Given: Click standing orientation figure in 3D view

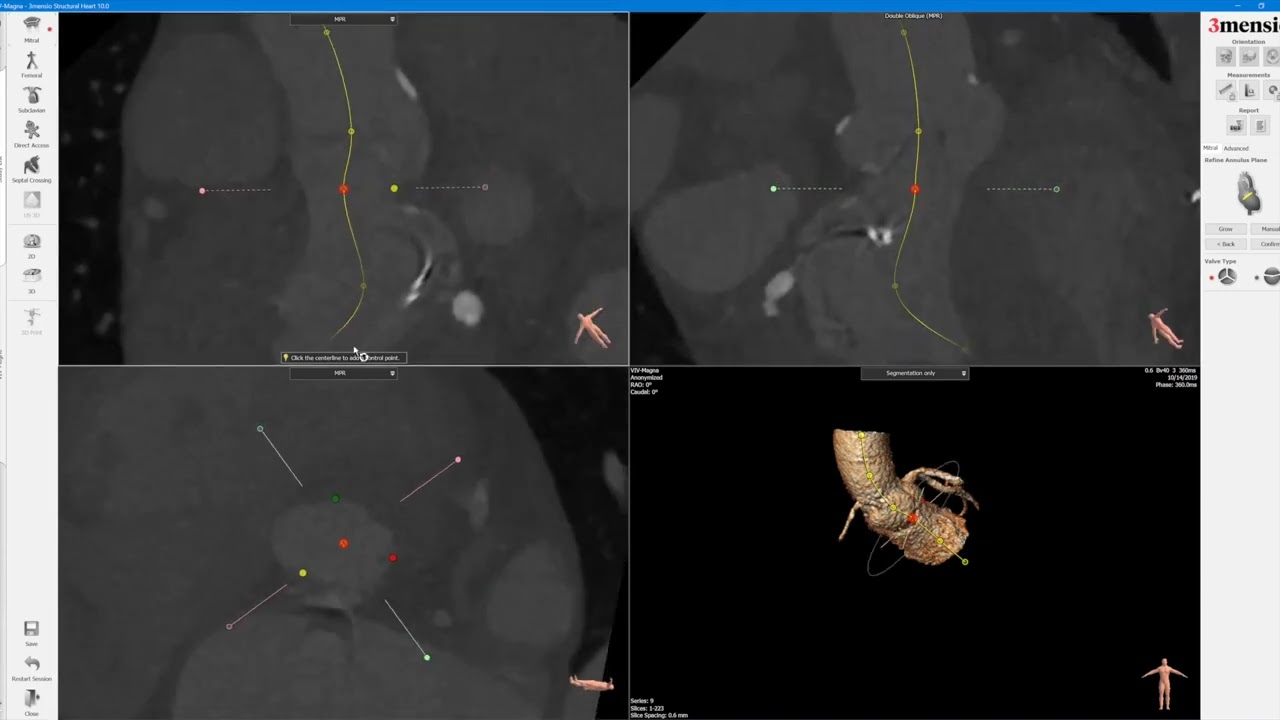Looking at the screenshot, I should (1164, 684).
